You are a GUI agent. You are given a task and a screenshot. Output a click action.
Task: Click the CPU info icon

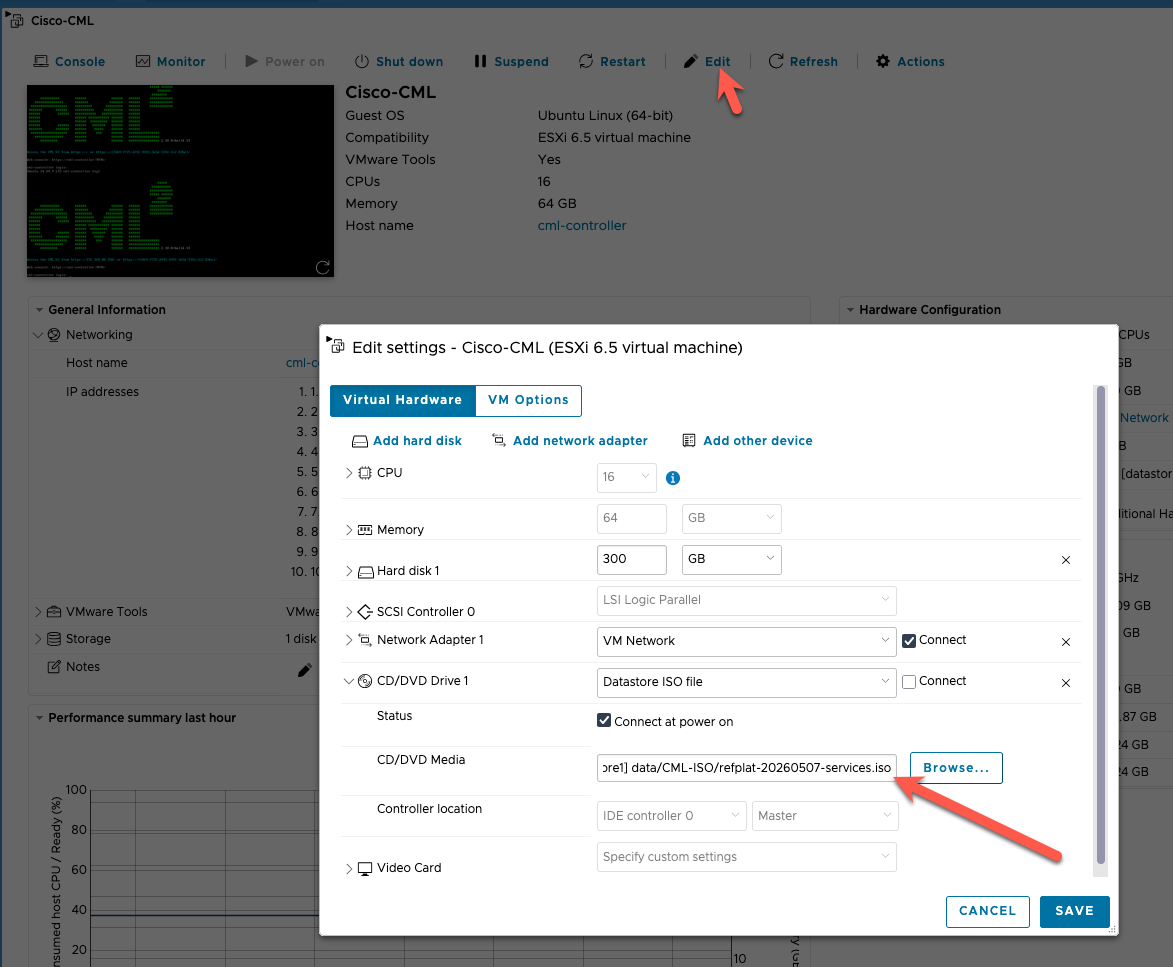click(x=673, y=478)
